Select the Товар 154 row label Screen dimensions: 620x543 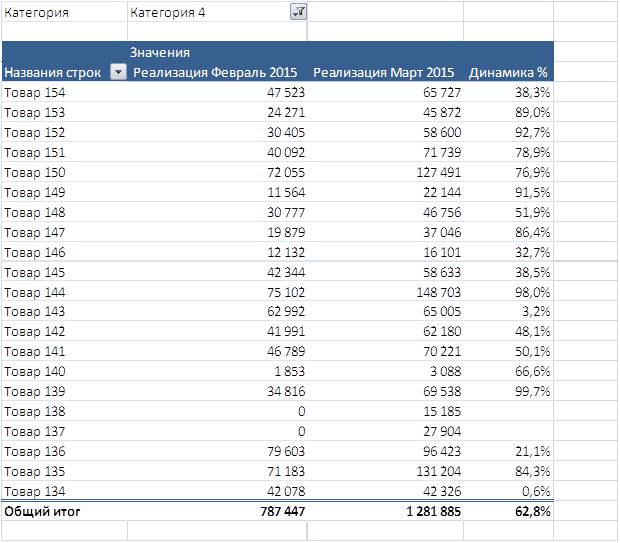[x=35, y=92]
